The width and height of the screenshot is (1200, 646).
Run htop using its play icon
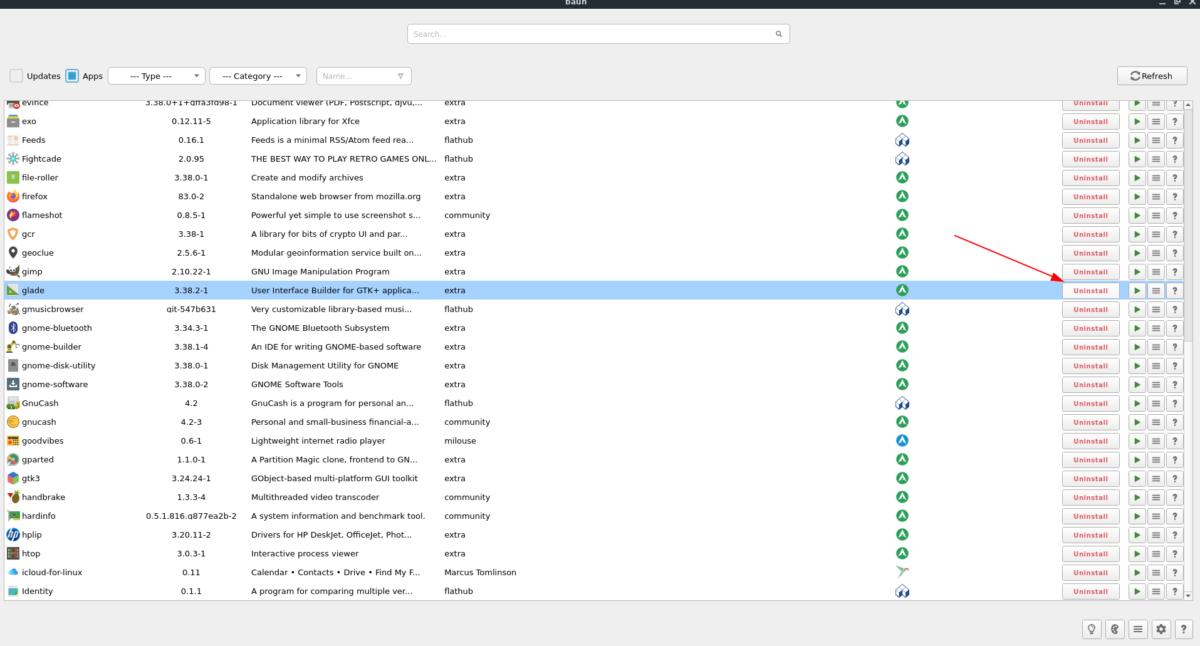[x=1137, y=554]
